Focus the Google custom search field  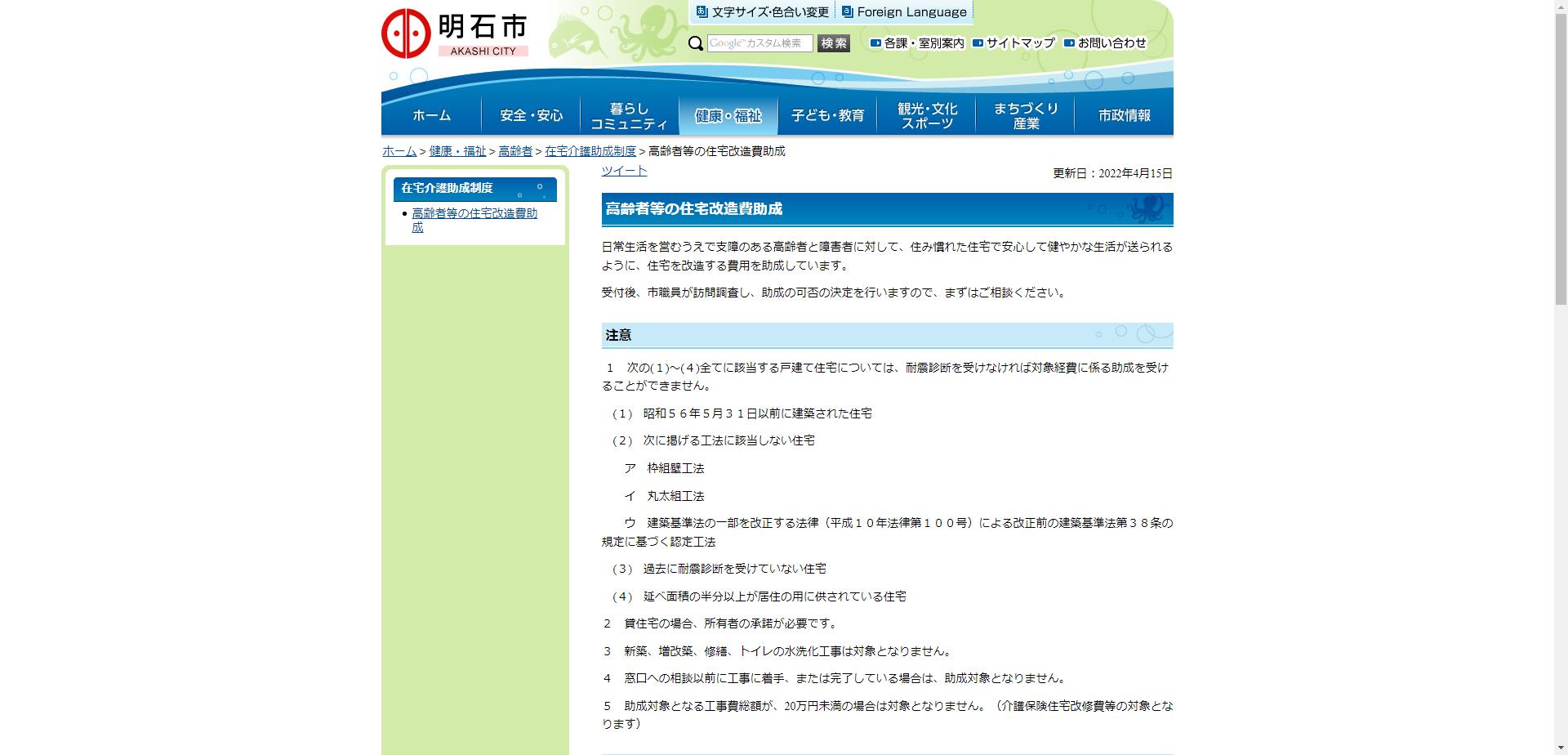click(760, 43)
